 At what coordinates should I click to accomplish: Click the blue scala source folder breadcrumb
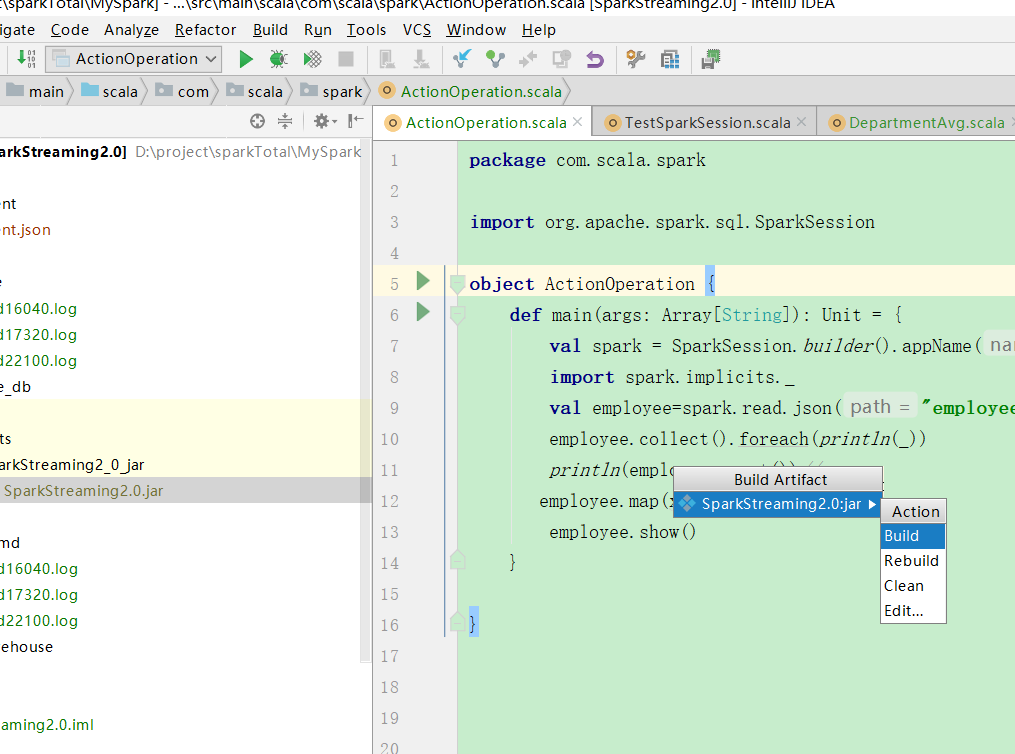109,91
